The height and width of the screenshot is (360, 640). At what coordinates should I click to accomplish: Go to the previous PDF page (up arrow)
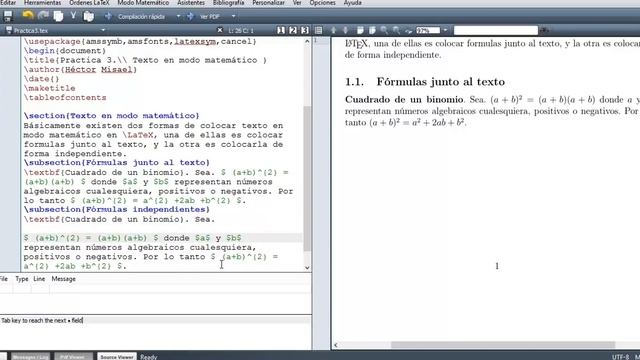(333, 30)
